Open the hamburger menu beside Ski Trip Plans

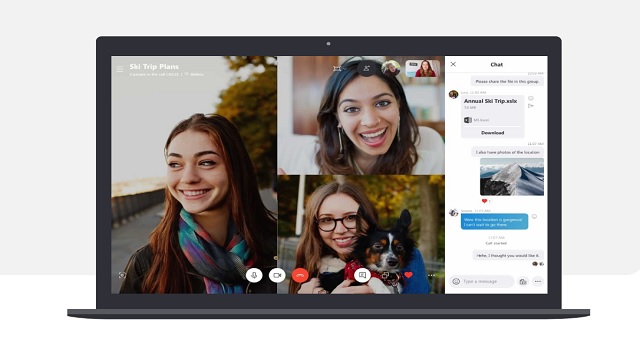click(x=120, y=69)
